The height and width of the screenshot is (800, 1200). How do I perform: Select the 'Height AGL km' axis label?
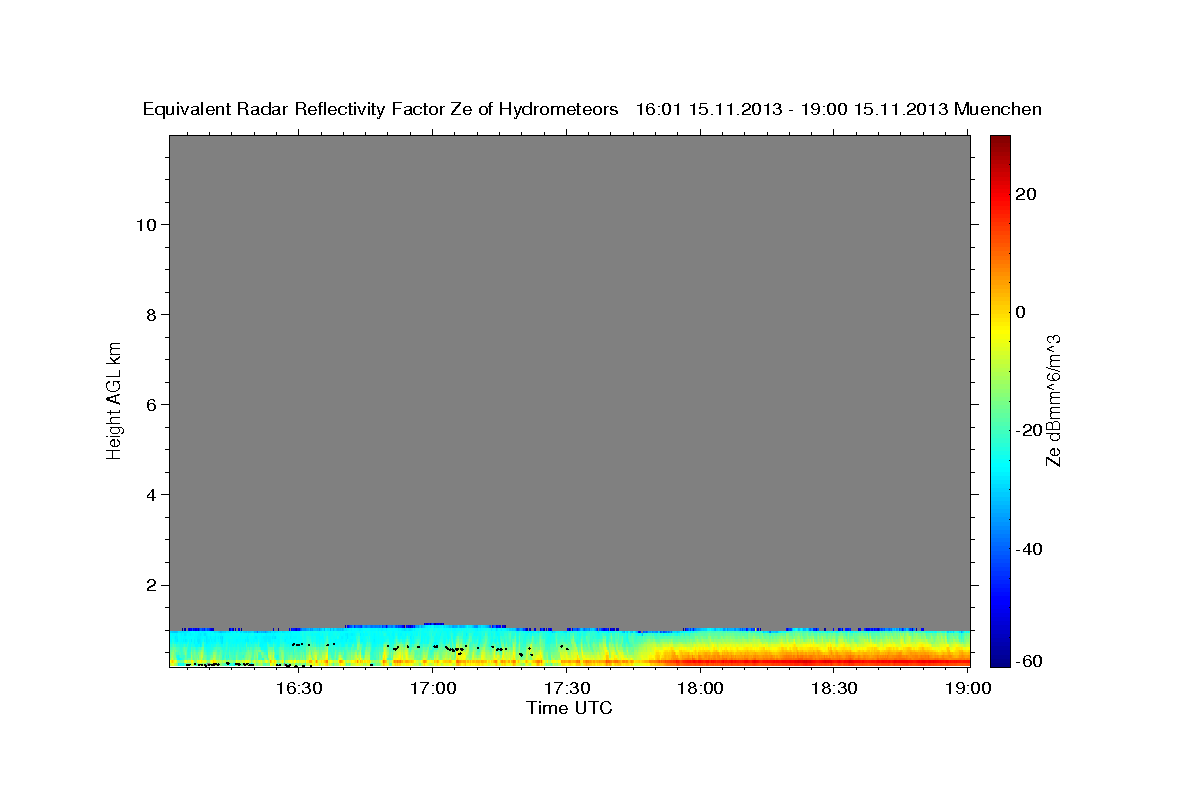[x=115, y=399]
